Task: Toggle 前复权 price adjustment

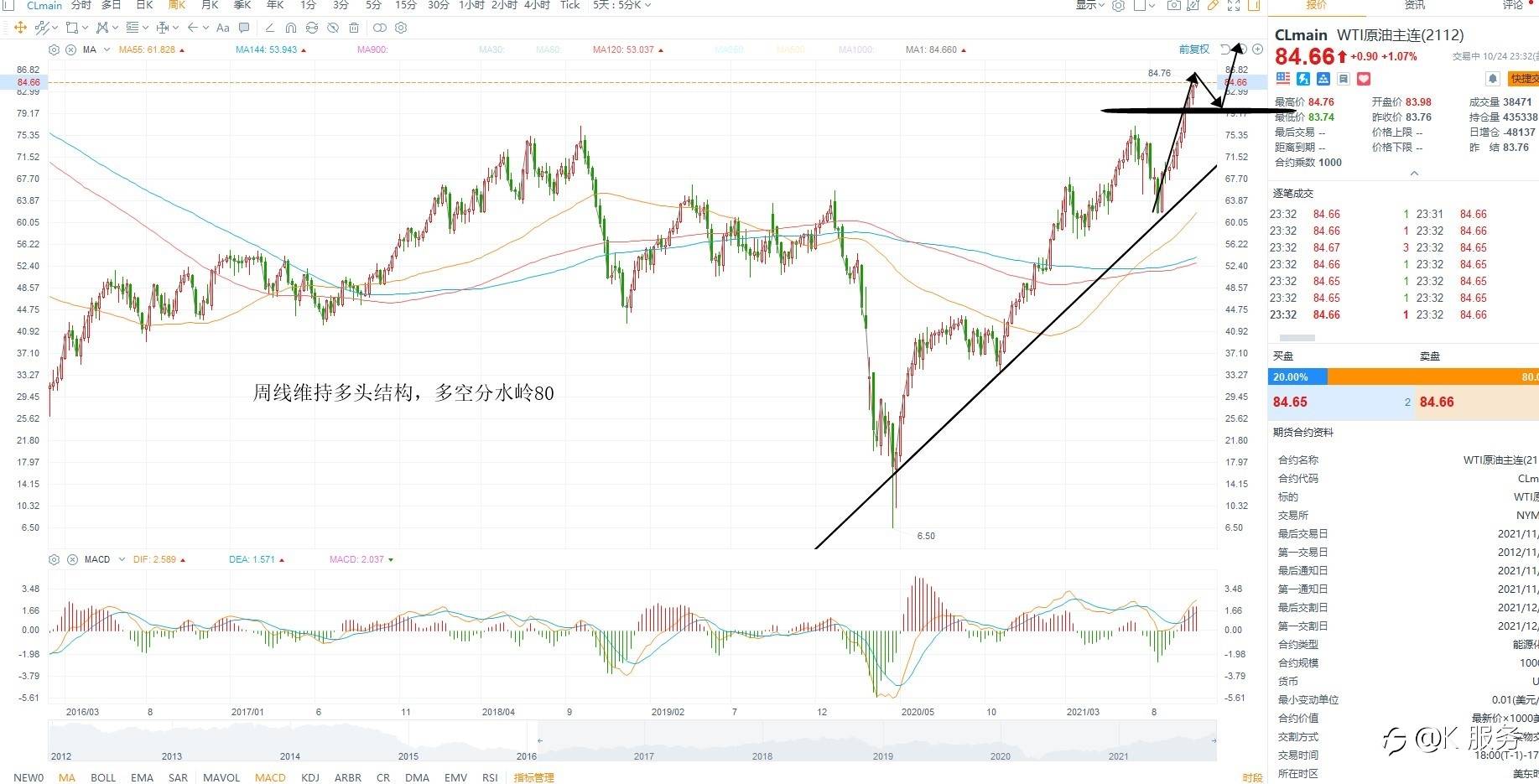Action: coord(1194,49)
